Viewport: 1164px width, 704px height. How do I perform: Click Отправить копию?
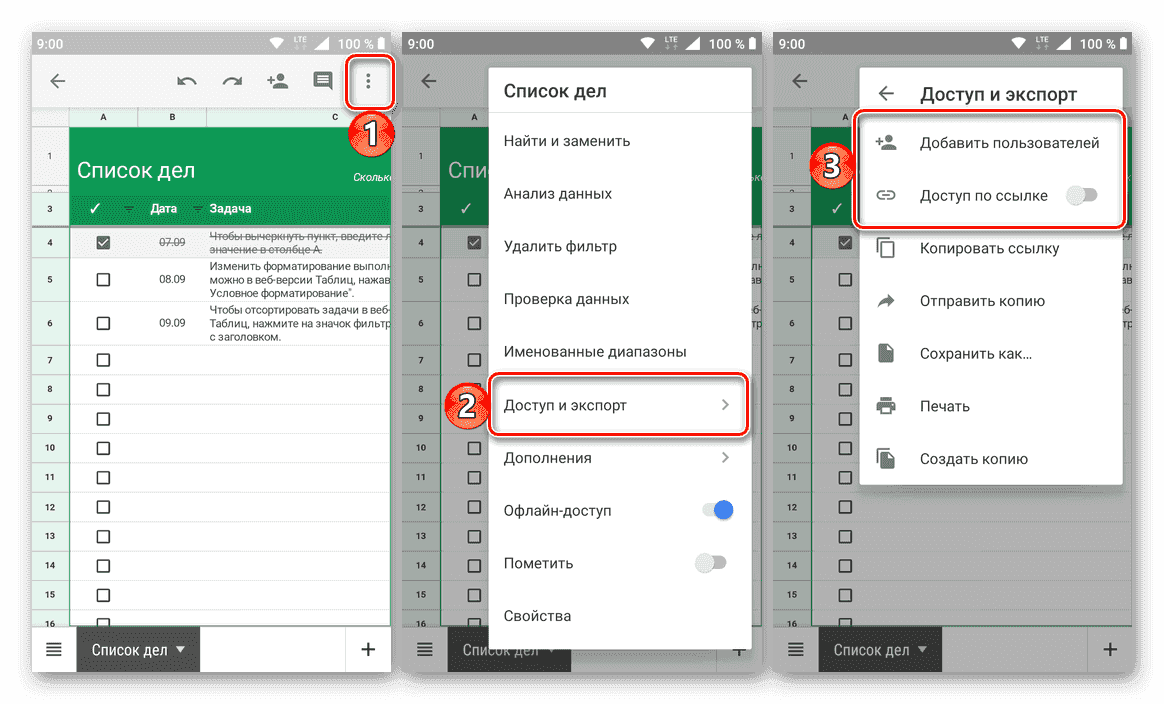pos(981,300)
